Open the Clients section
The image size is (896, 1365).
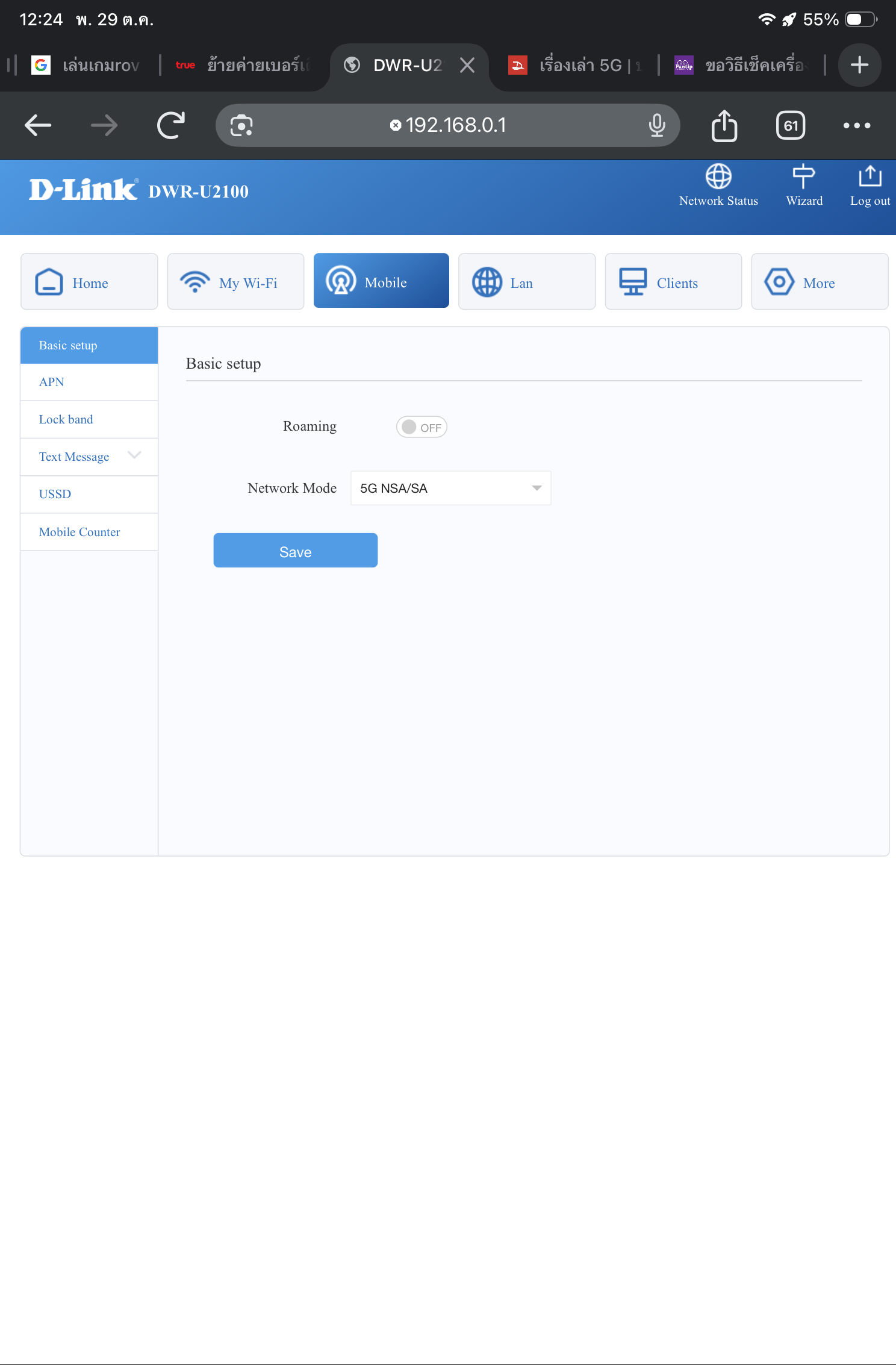tap(673, 282)
